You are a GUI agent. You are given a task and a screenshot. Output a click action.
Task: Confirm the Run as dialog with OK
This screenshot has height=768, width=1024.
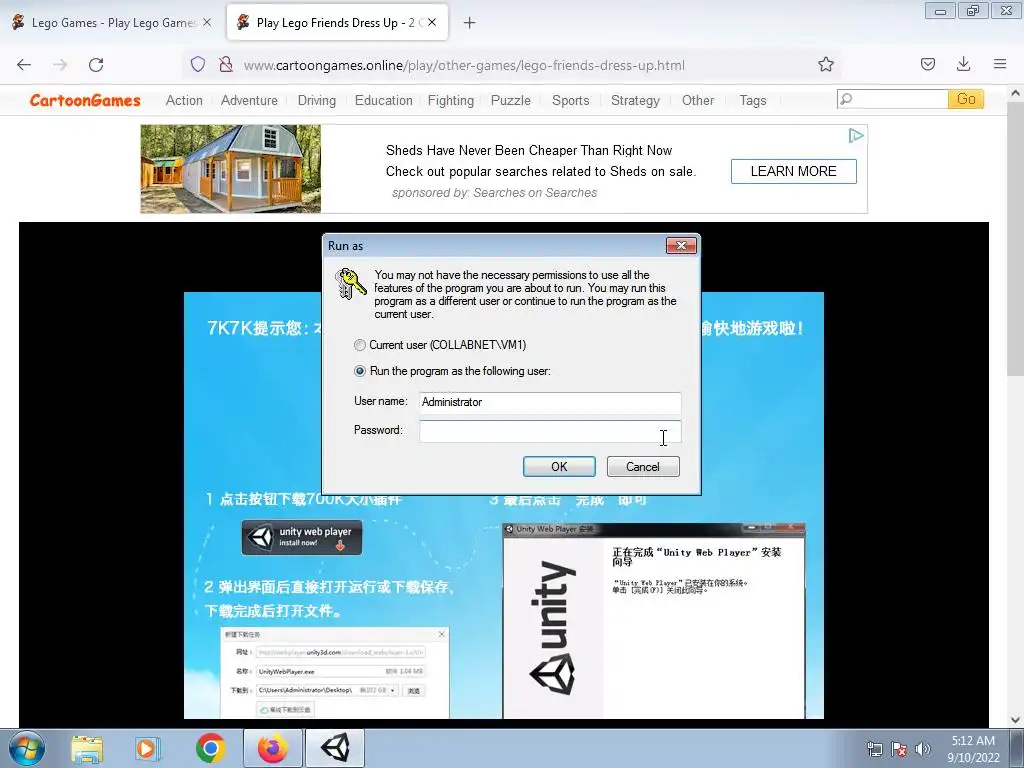click(x=559, y=466)
